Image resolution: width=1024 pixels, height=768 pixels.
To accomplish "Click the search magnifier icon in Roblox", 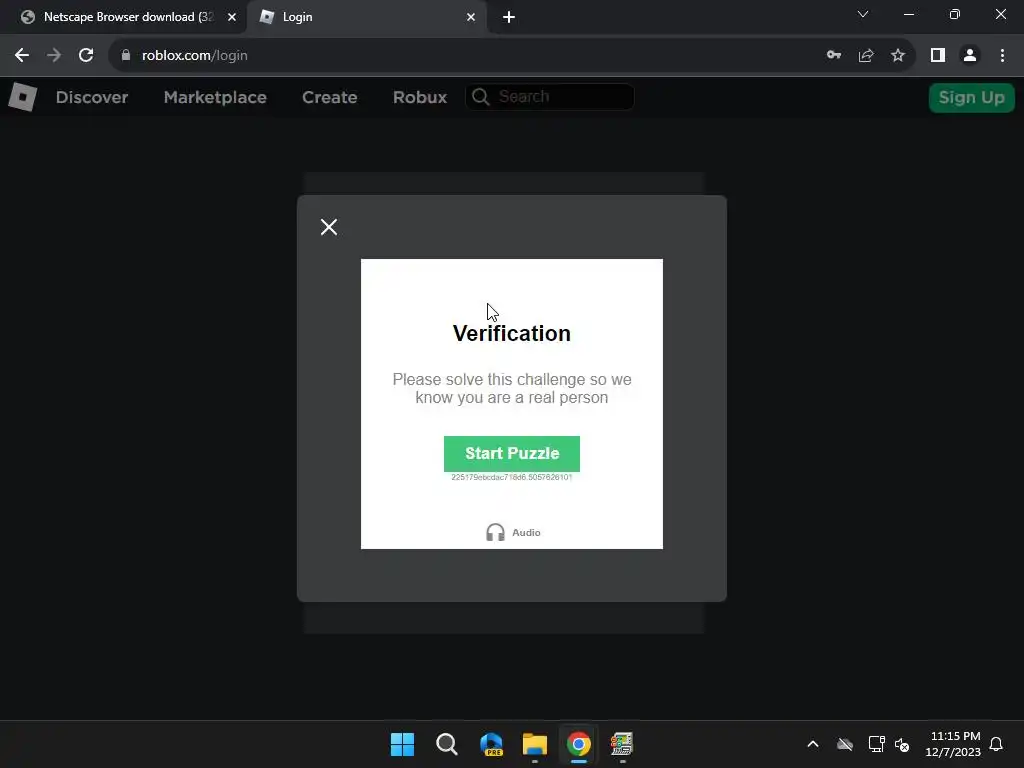I will (481, 97).
